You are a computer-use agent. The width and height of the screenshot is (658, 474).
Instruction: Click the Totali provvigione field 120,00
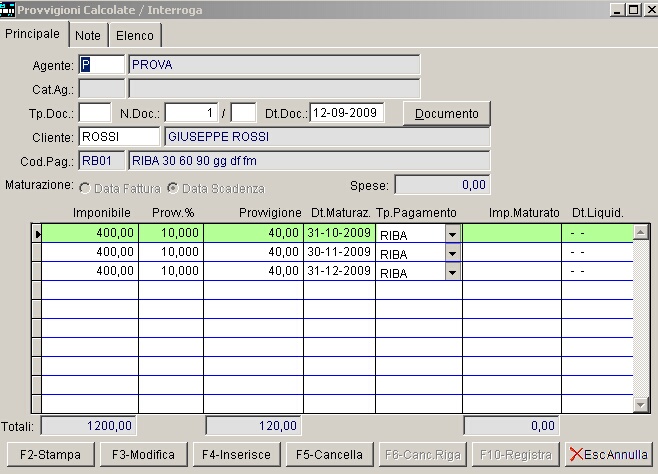[x=253, y=426]
